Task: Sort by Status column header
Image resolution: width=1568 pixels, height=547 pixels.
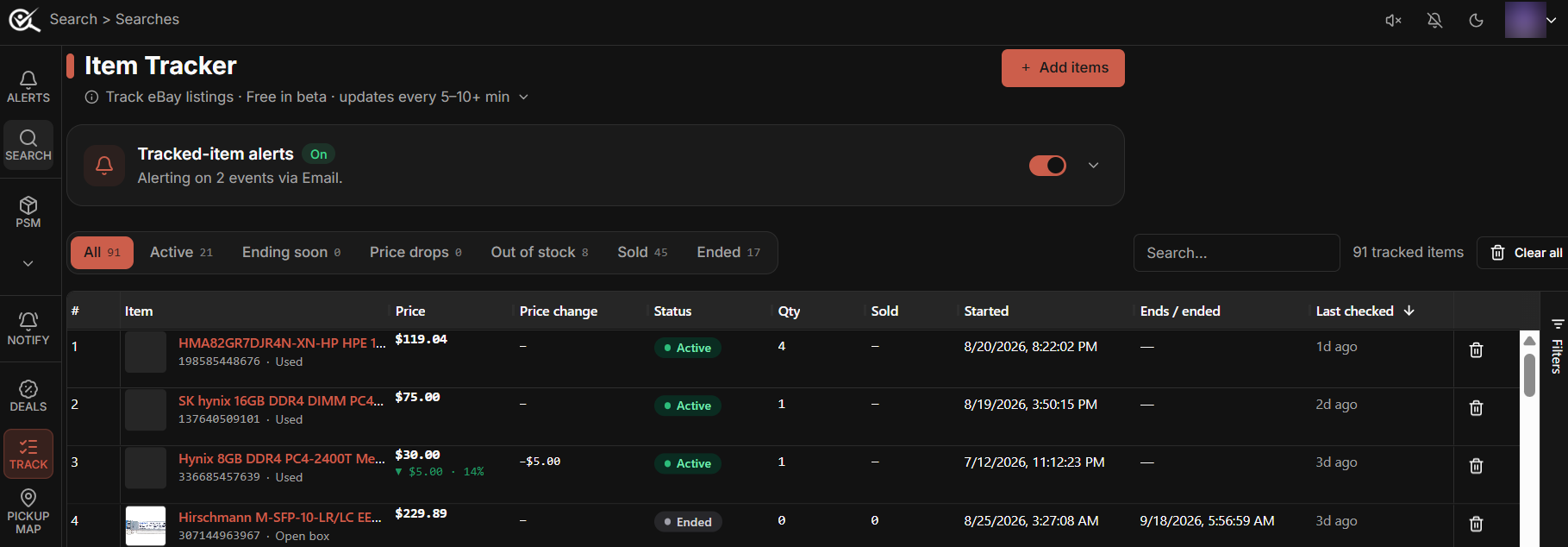Action: 672,311
